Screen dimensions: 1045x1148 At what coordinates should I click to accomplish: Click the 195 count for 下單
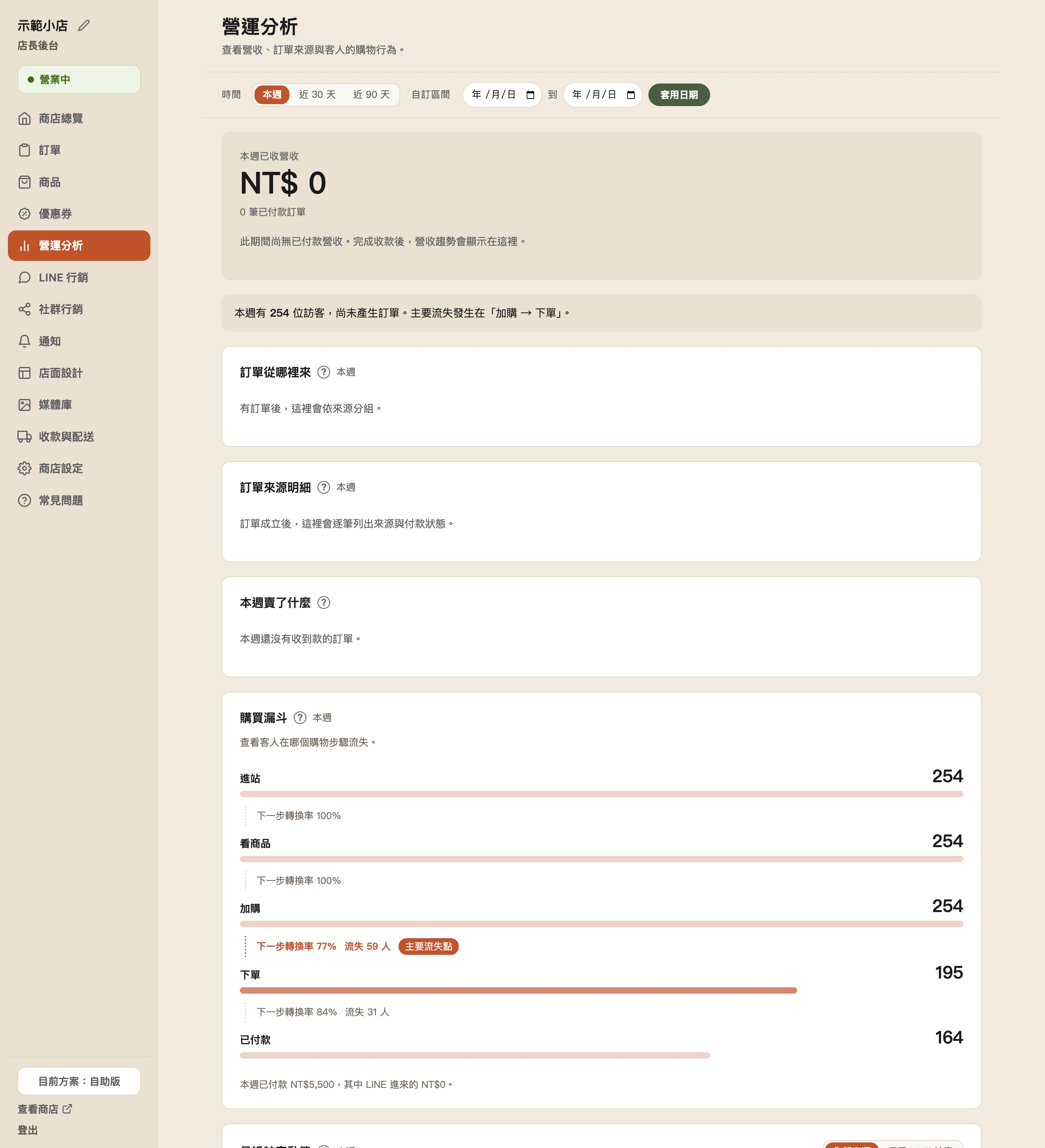pyautogui.click(x=949, y=973)
